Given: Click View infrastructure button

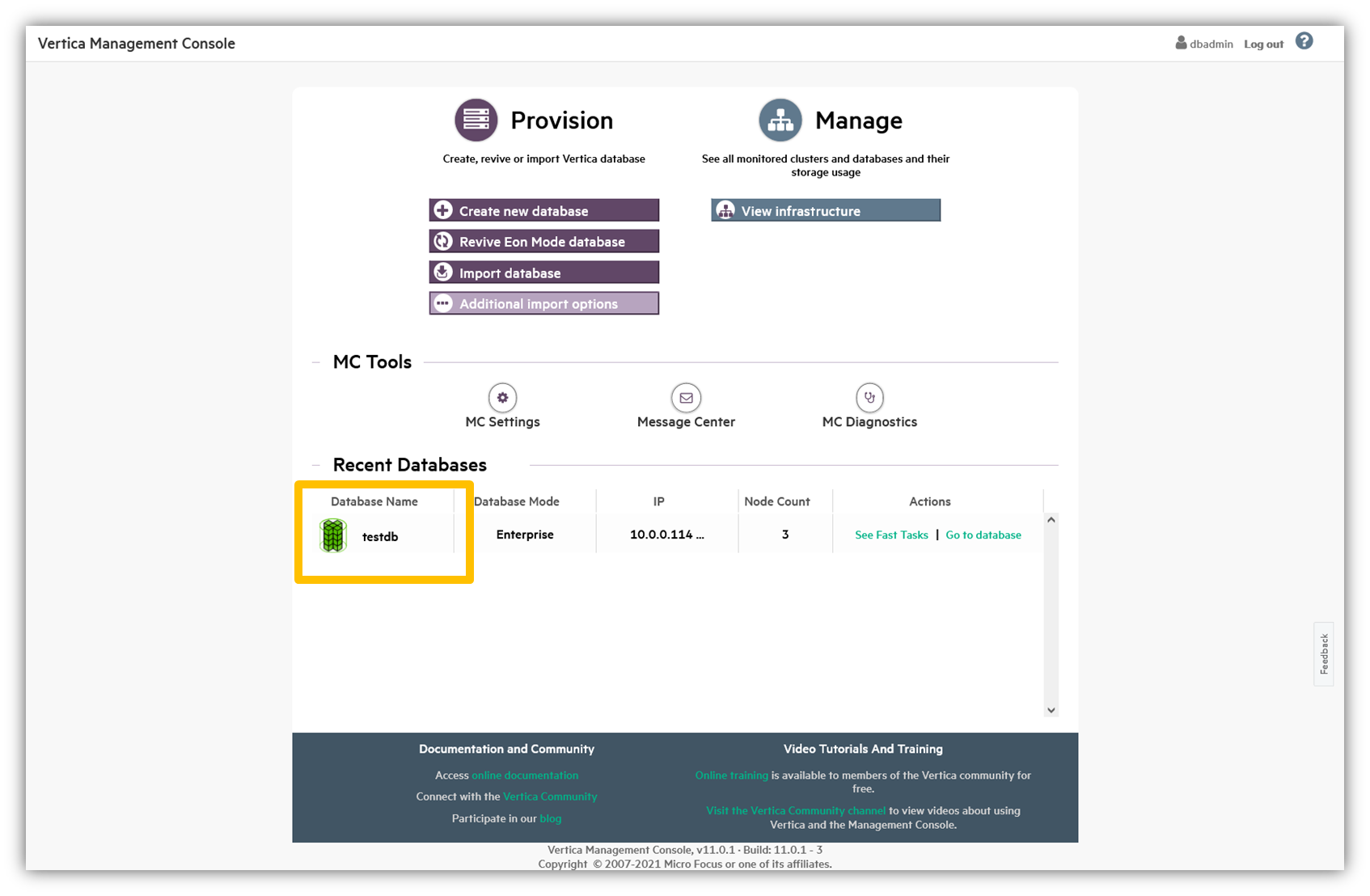Looking at the screenshot, I should [826, 211].
